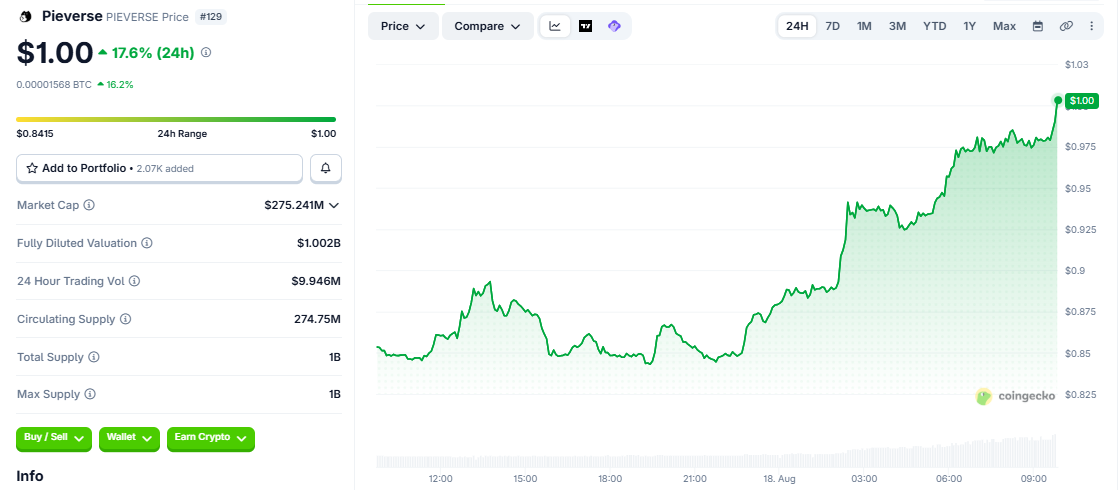Click the PIEVERSE Price ticker text
Screen dimensions: 1118x490
pos(148,16)
